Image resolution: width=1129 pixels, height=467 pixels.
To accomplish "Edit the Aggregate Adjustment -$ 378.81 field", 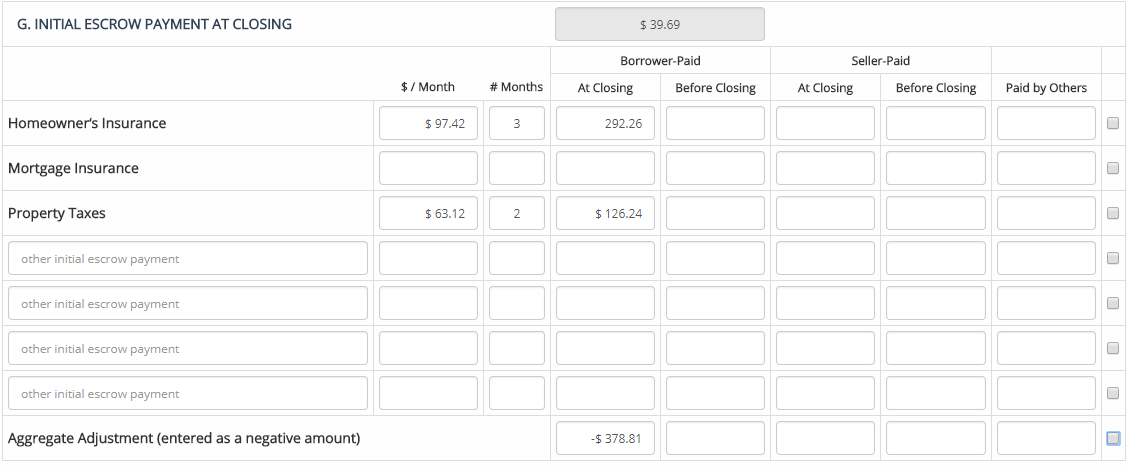I will coord(605,438).
